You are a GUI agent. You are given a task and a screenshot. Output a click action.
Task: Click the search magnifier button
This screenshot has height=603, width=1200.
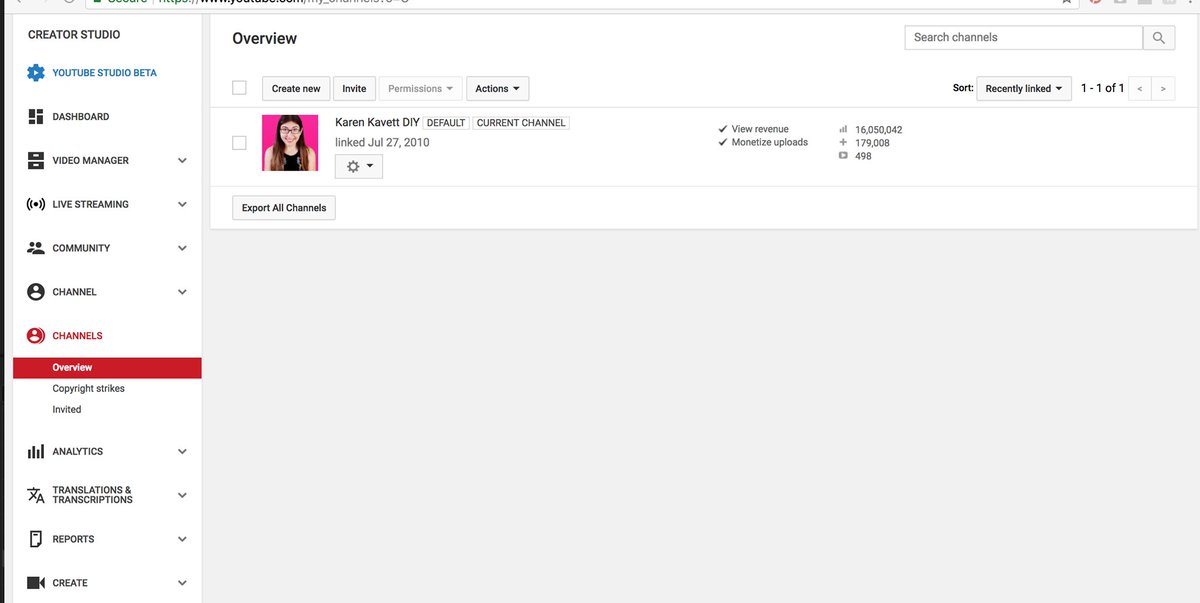point(1158,38)
